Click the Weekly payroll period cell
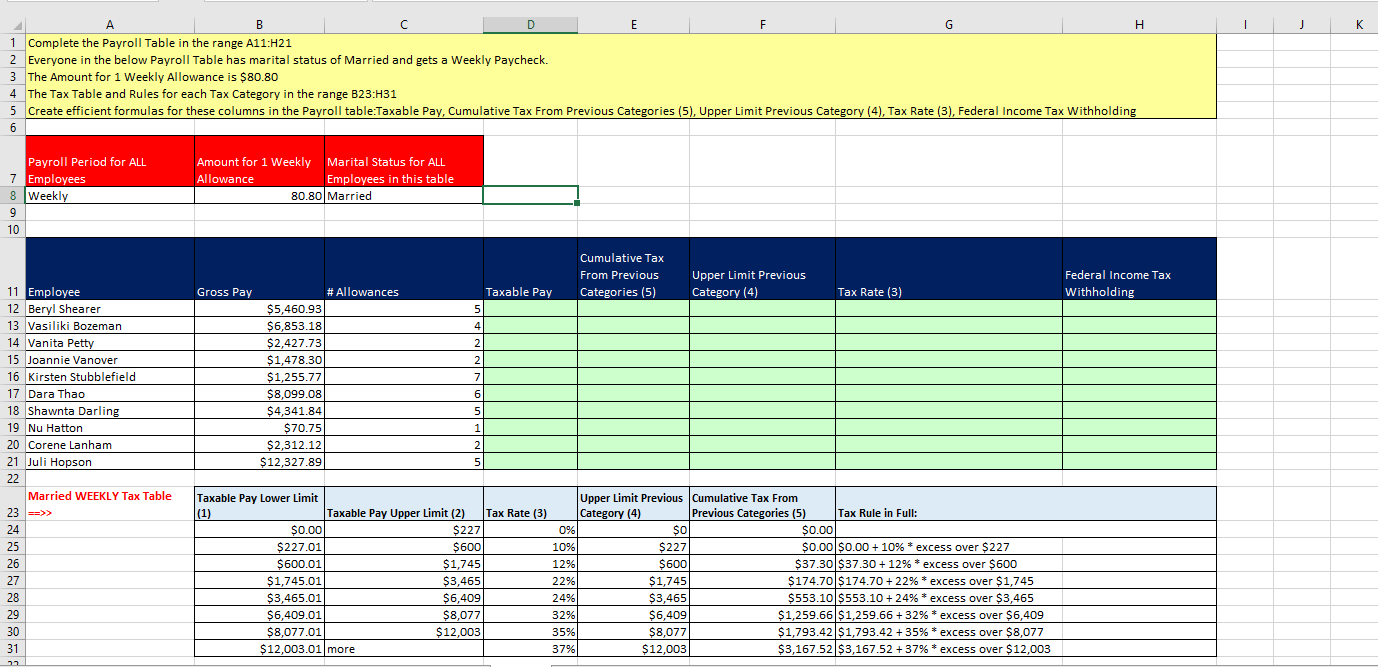This screenshot has height=667, width=1378. click(110, 196)
